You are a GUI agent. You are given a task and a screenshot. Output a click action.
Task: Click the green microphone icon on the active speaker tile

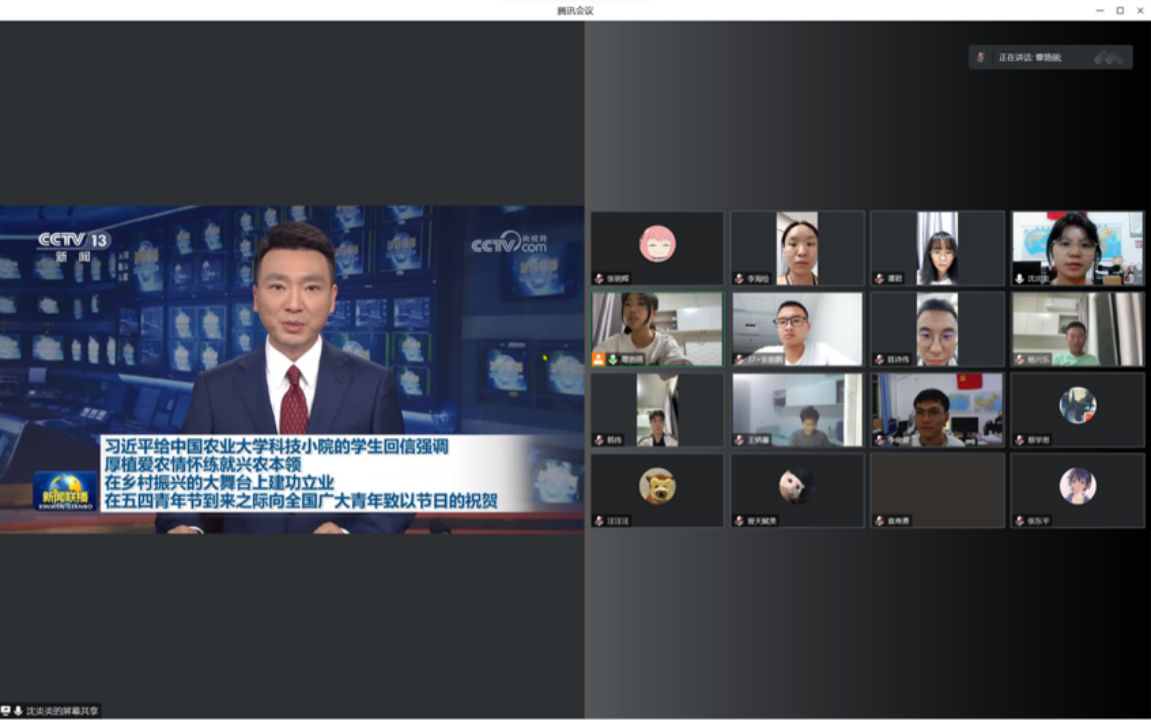612,359
